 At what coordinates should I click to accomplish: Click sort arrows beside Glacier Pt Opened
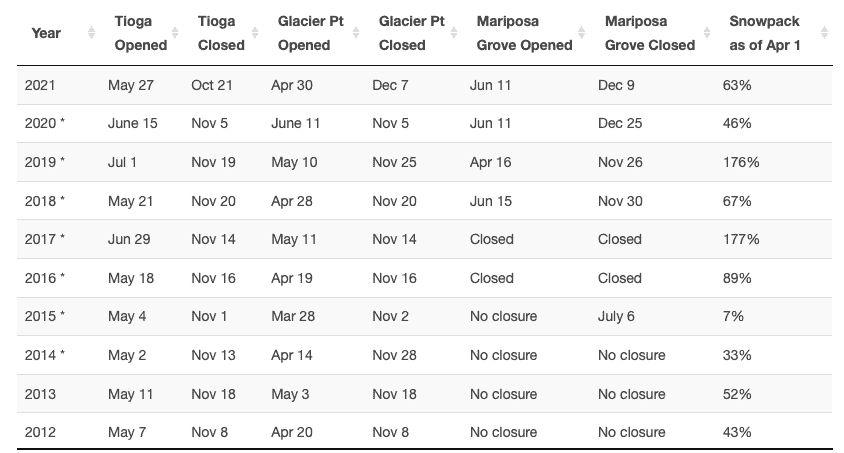(356, 33)
